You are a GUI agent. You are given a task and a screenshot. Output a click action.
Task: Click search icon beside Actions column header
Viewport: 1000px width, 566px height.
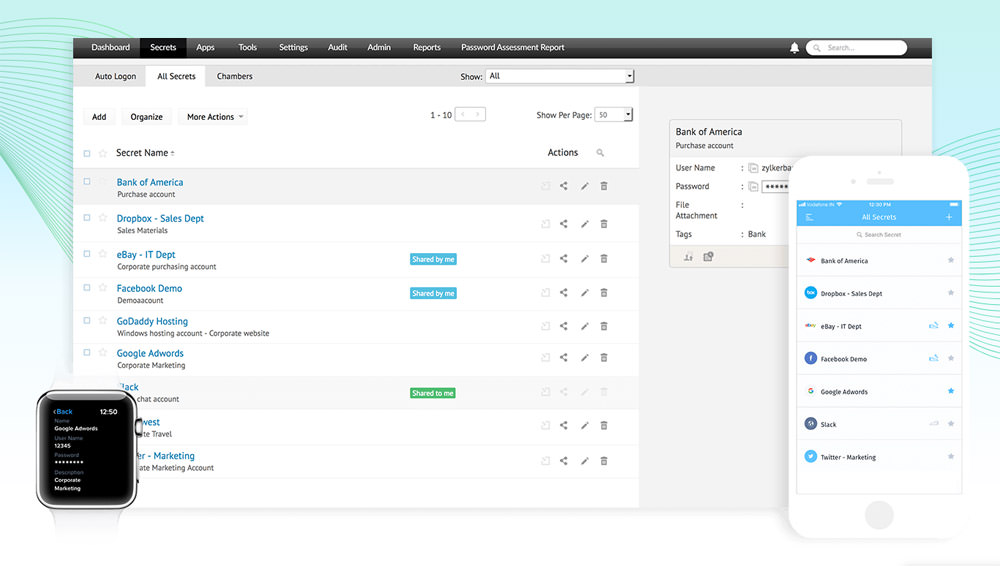pos(600,153)
